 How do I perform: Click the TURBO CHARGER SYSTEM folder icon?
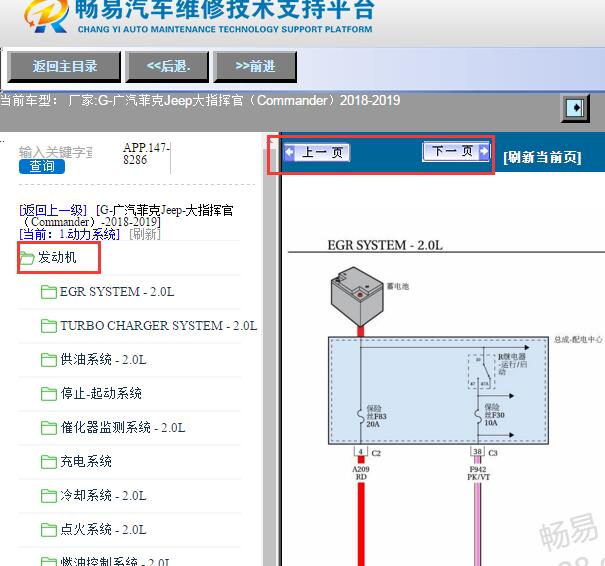tap(49, 326)
